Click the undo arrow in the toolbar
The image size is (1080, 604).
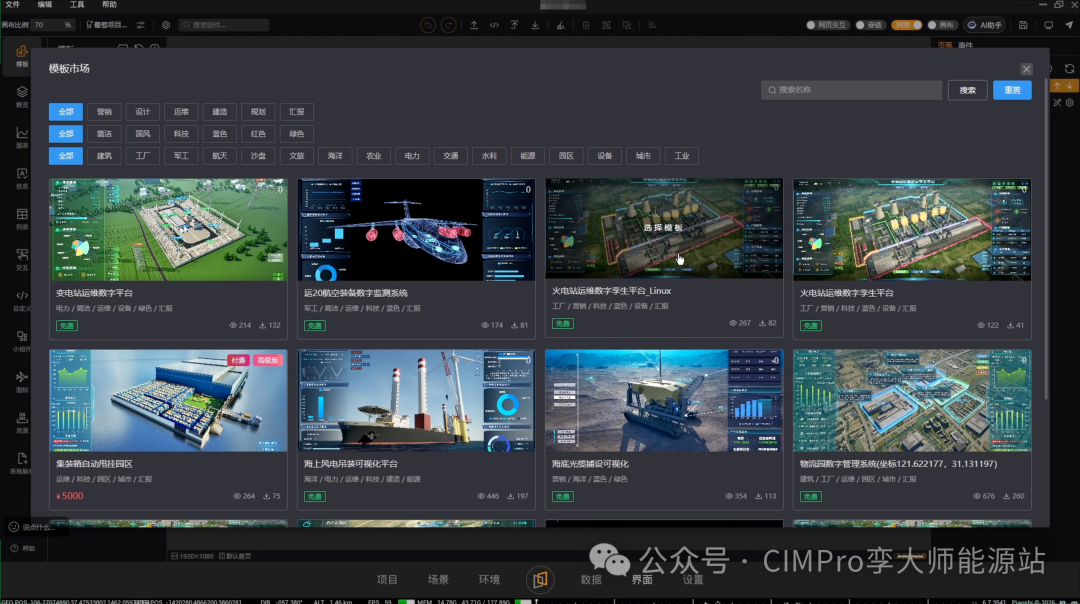click(428, 25)
